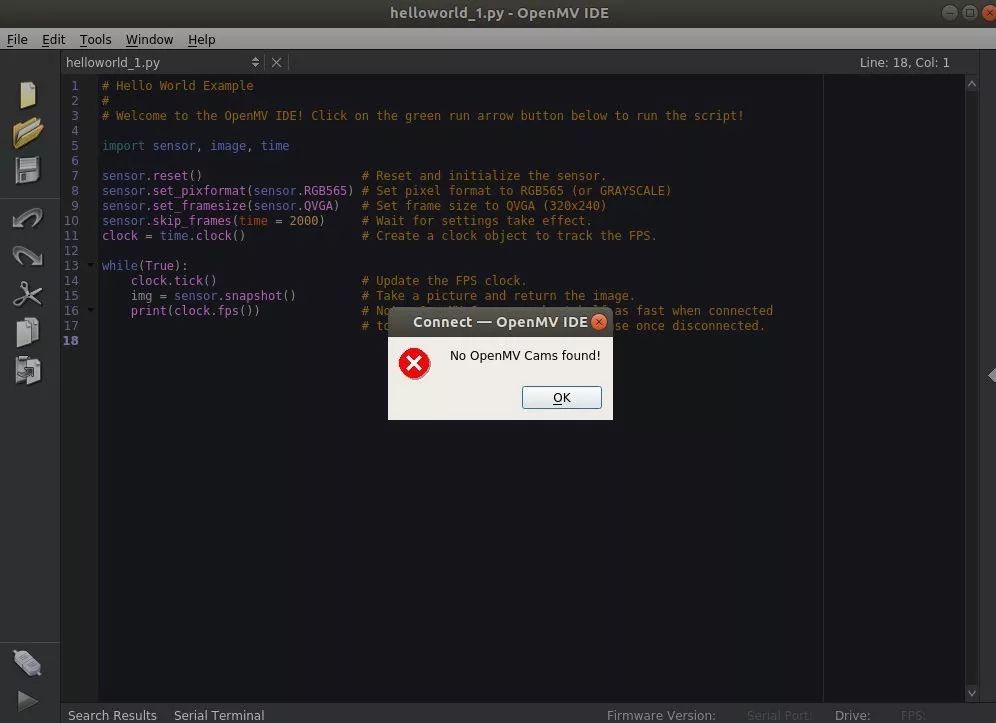Click line number 1 in the gutter

(x=74, y=85)
